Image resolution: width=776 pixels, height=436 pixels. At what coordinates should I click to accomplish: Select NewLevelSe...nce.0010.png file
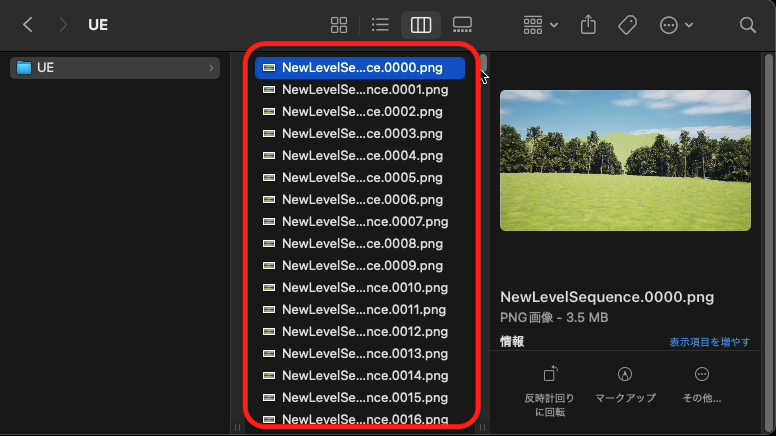[x=360, y=288]
